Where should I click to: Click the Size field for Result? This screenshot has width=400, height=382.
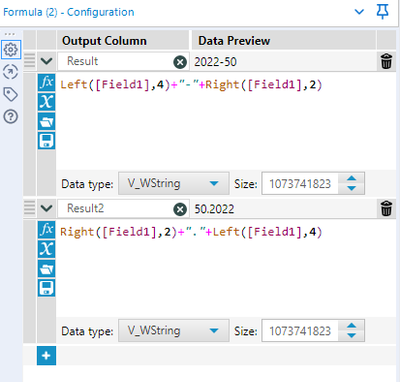[x=300, y=183]
